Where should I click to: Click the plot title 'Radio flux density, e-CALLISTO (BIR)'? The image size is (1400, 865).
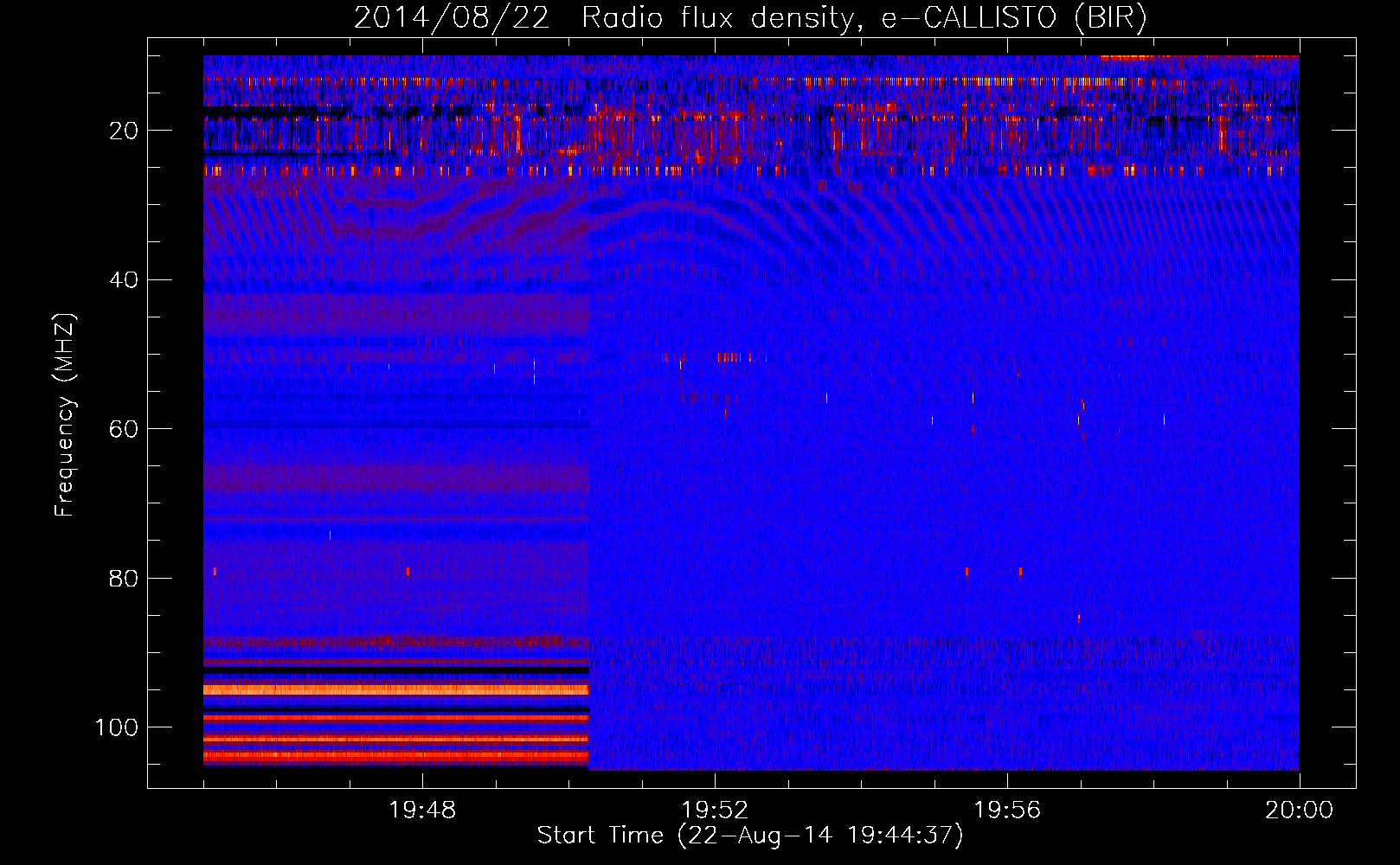click(864, 18)
